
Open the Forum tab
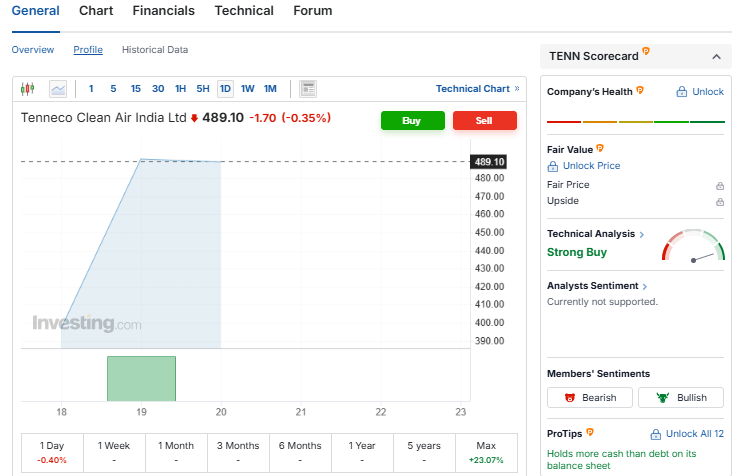point(313,11)
